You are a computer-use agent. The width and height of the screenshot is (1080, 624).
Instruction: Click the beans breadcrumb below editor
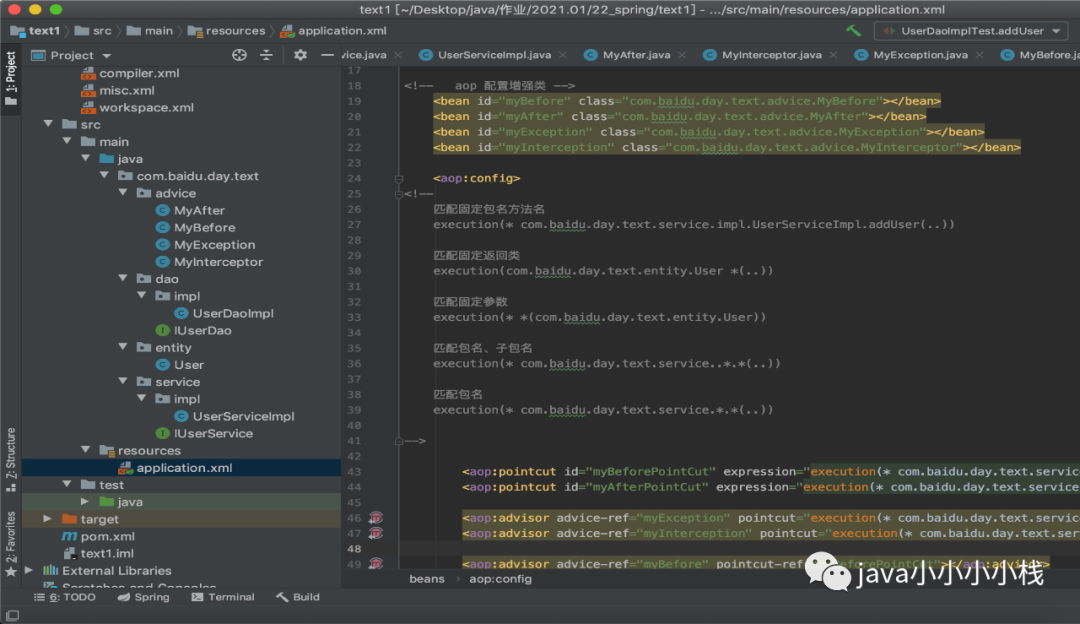[427, 579]
